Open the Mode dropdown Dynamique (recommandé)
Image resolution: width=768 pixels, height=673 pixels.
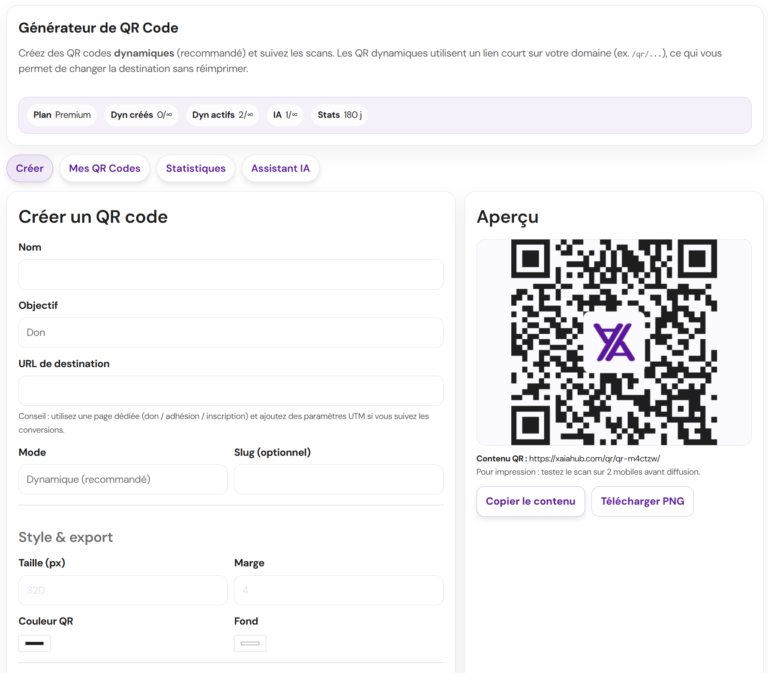pos(123,479)
